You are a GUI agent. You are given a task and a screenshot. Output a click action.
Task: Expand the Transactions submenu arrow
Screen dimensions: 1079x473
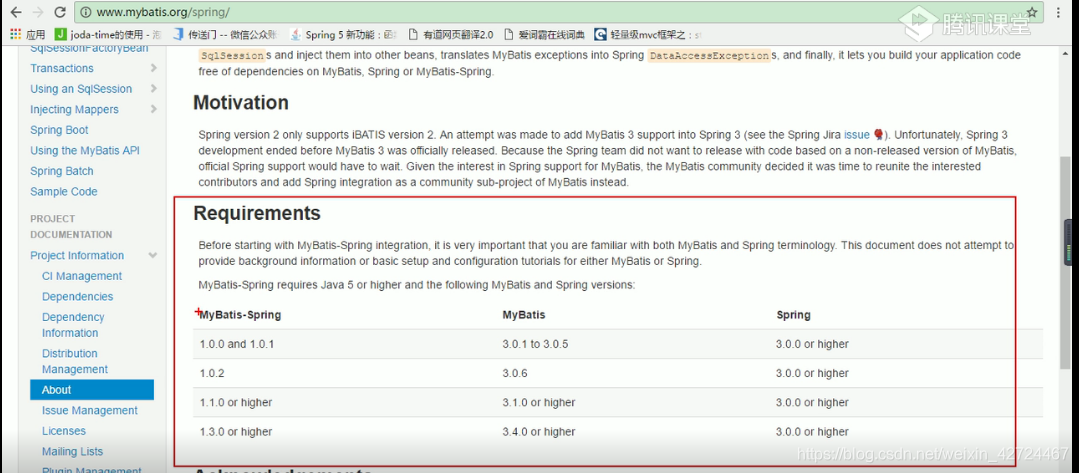pos(153,67)
